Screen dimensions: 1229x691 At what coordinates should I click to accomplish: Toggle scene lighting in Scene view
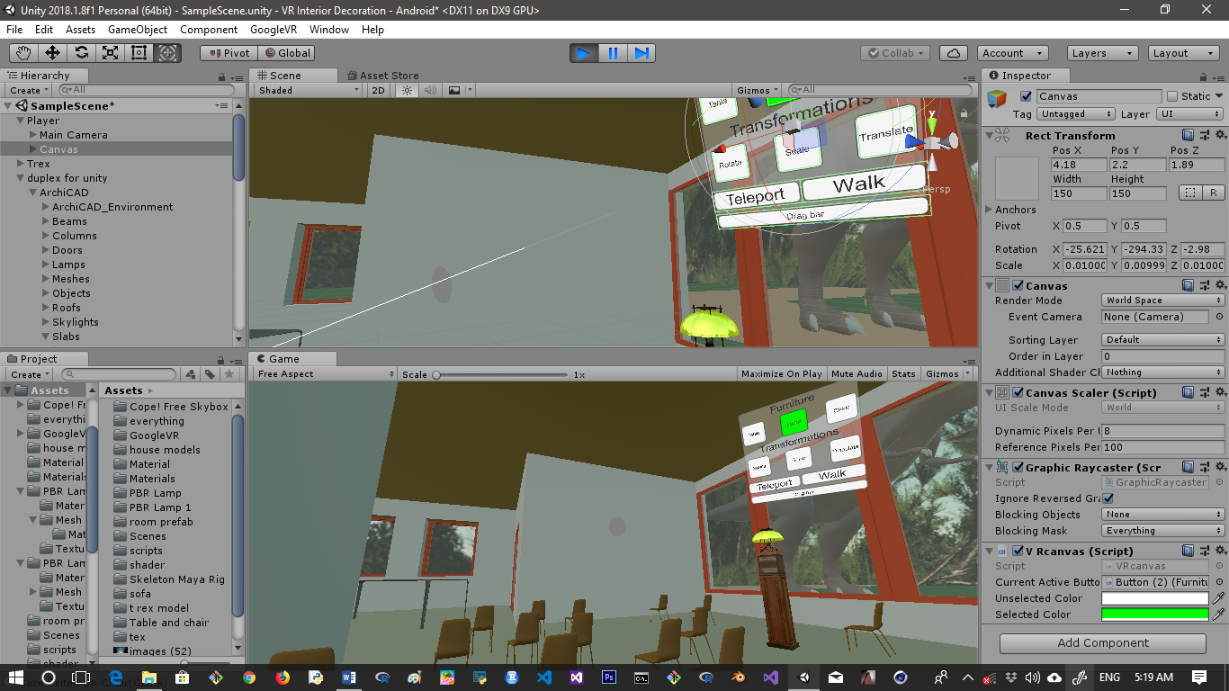407,90
